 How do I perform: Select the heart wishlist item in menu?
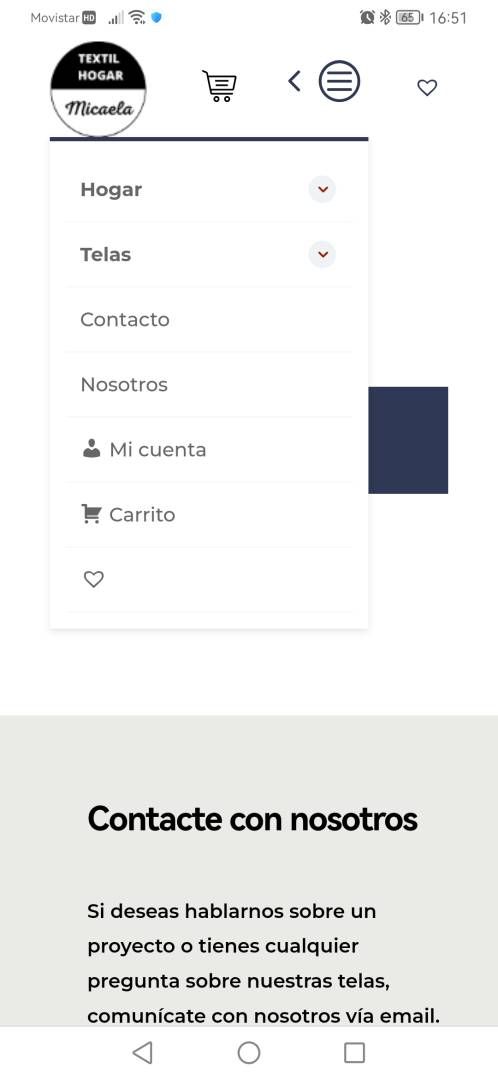coord(94,579)
